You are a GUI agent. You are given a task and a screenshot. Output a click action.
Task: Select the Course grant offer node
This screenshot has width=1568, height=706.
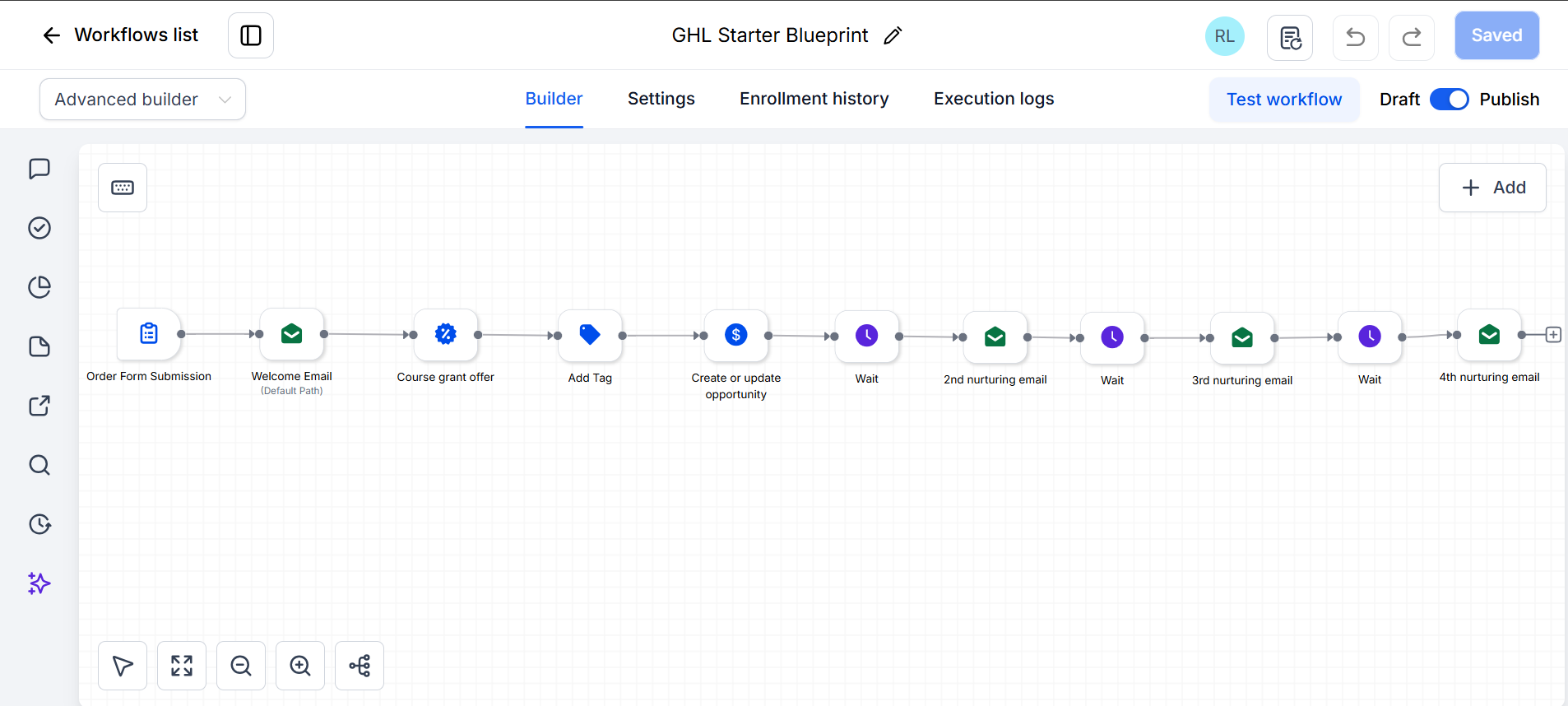446,334
